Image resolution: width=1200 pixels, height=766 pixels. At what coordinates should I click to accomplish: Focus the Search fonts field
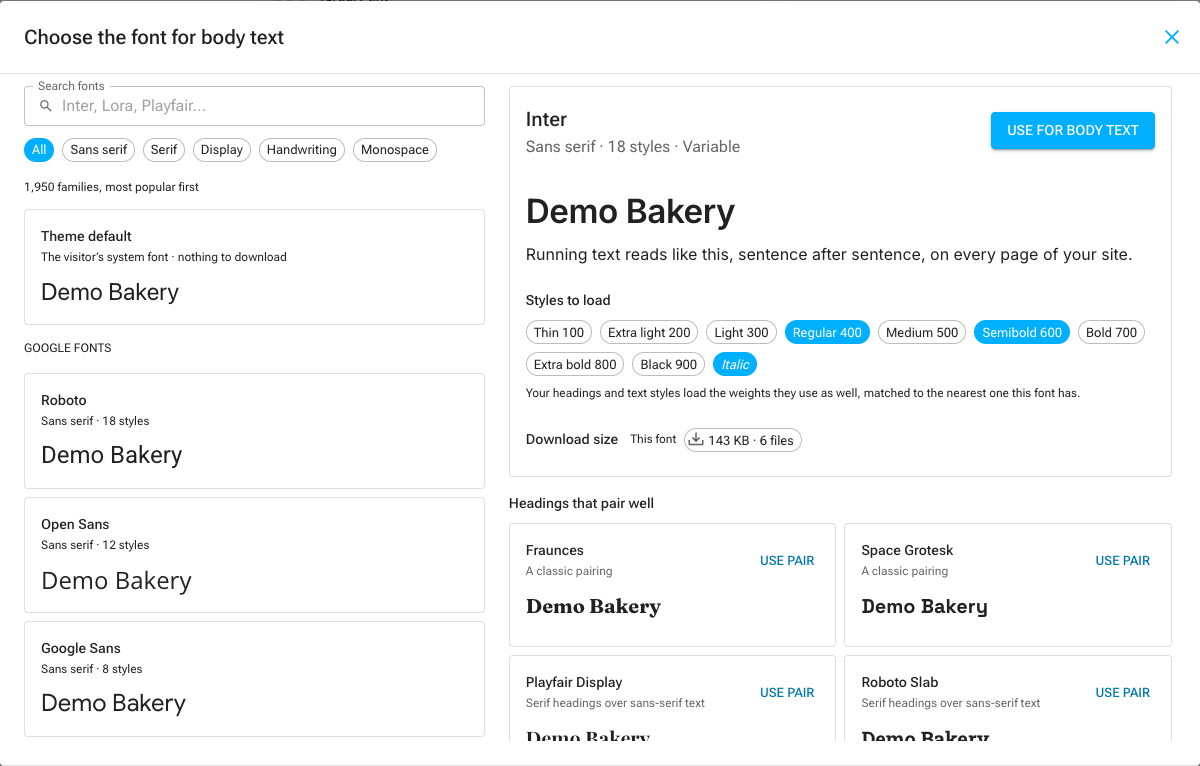click(x=254, y=106)
